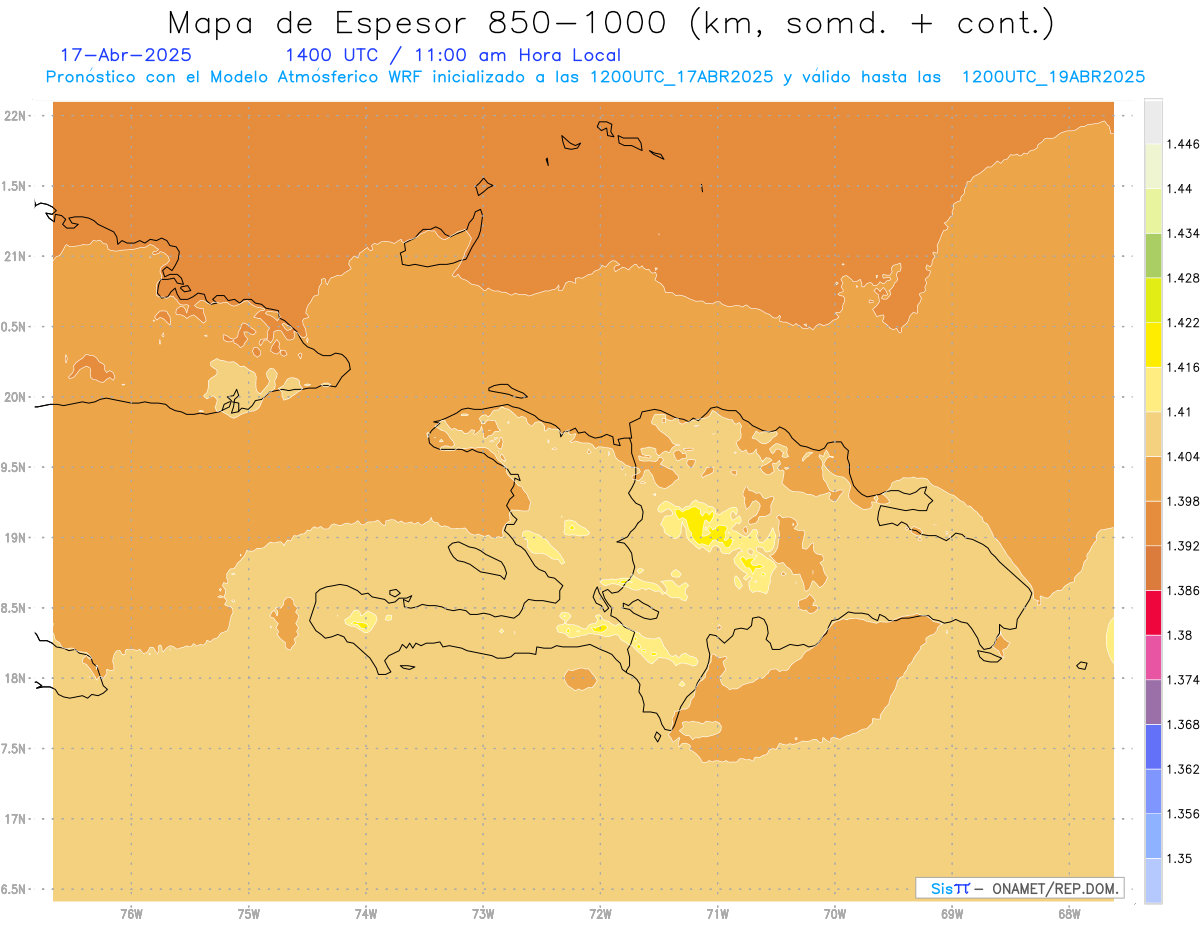The width and height of the screenshot is (1200, 927).
Task: Click the longitude label '76W'
Action: click(x=131, y=915)
